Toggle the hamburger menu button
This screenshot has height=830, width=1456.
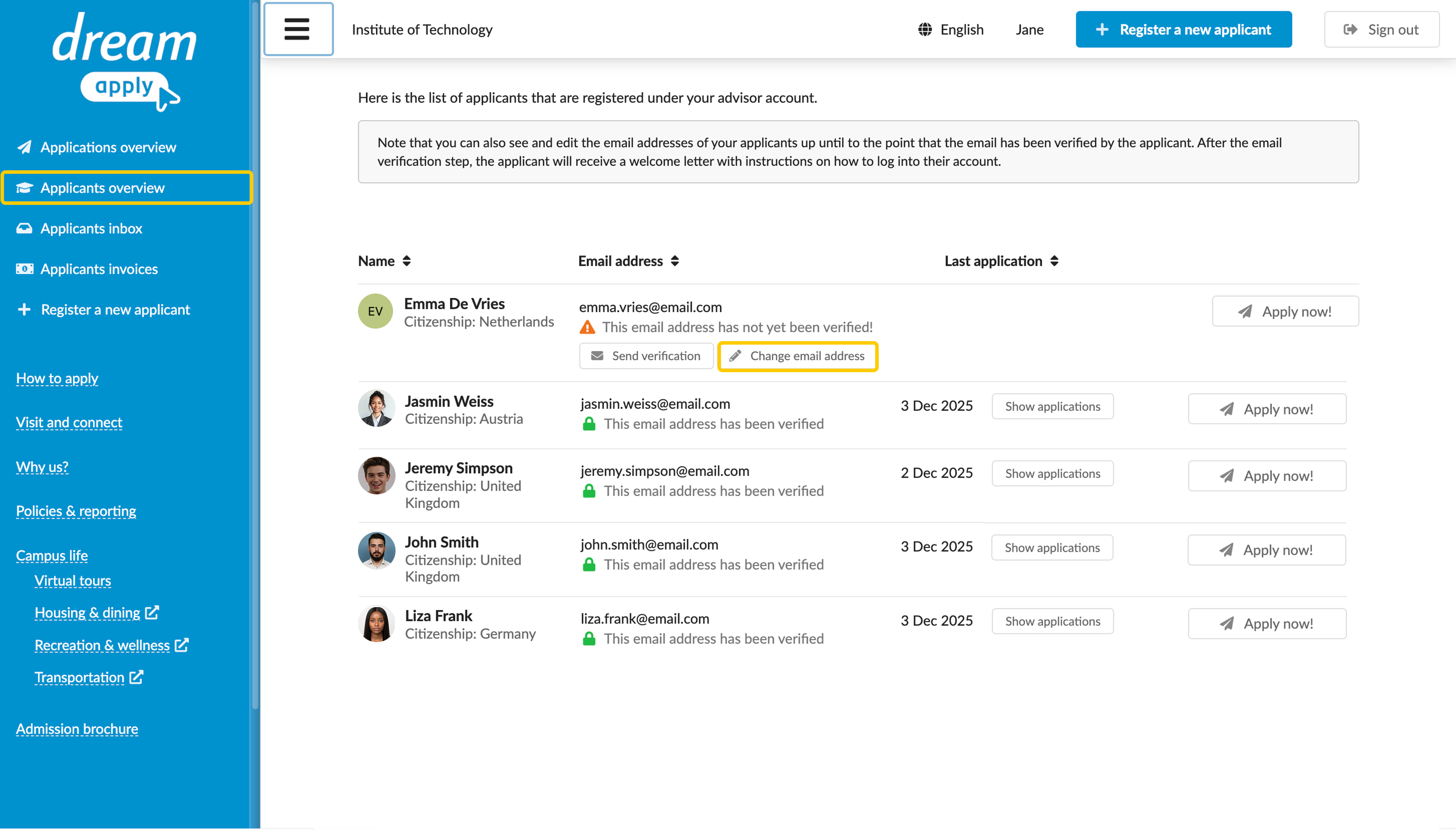pyautogui.click(x=298, y=29)
